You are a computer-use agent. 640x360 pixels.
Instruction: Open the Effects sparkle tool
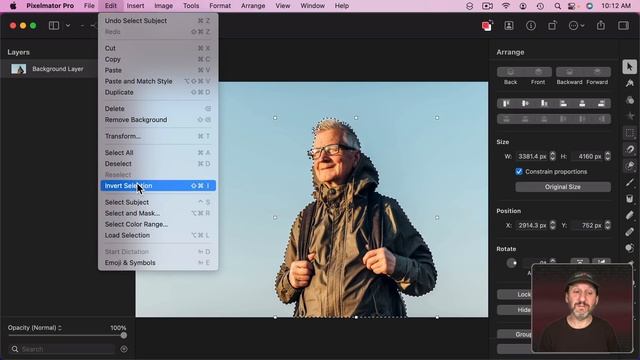[629, 116]
